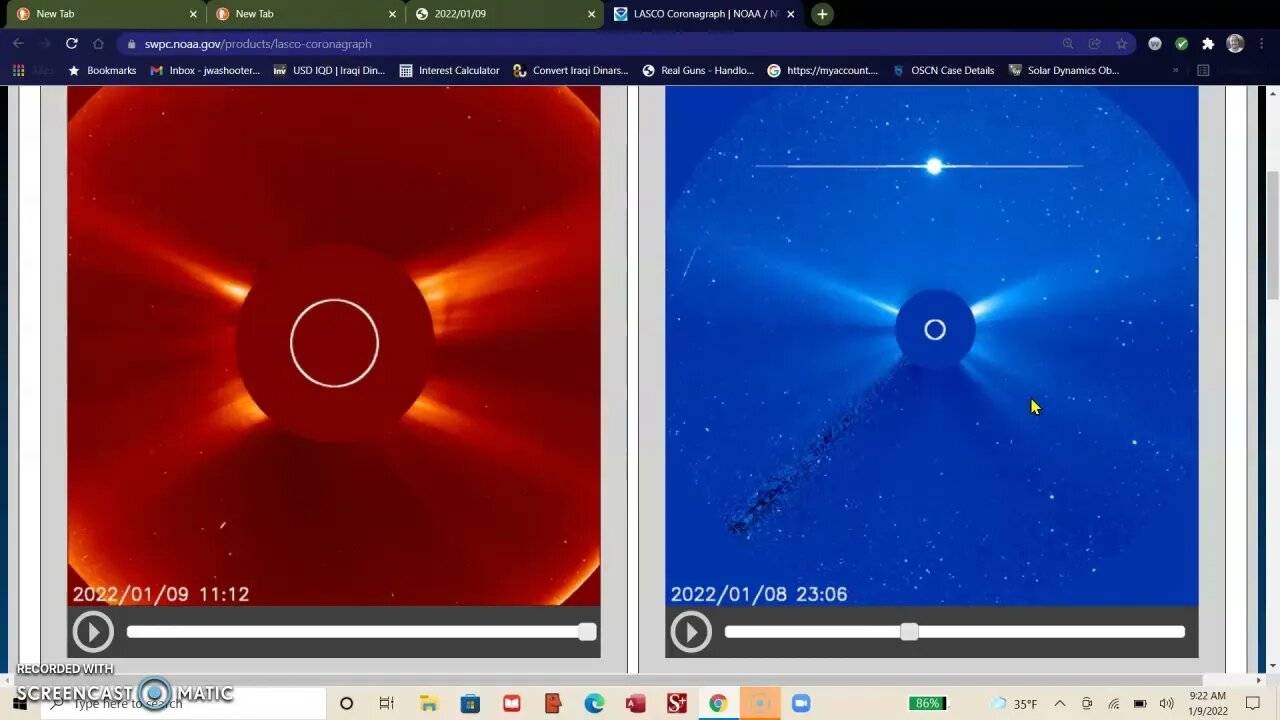Screen dimensions: 1280x720
Task: Open Zoom from the taskbar
Action: pyautogui.click(x=800, y=704)
